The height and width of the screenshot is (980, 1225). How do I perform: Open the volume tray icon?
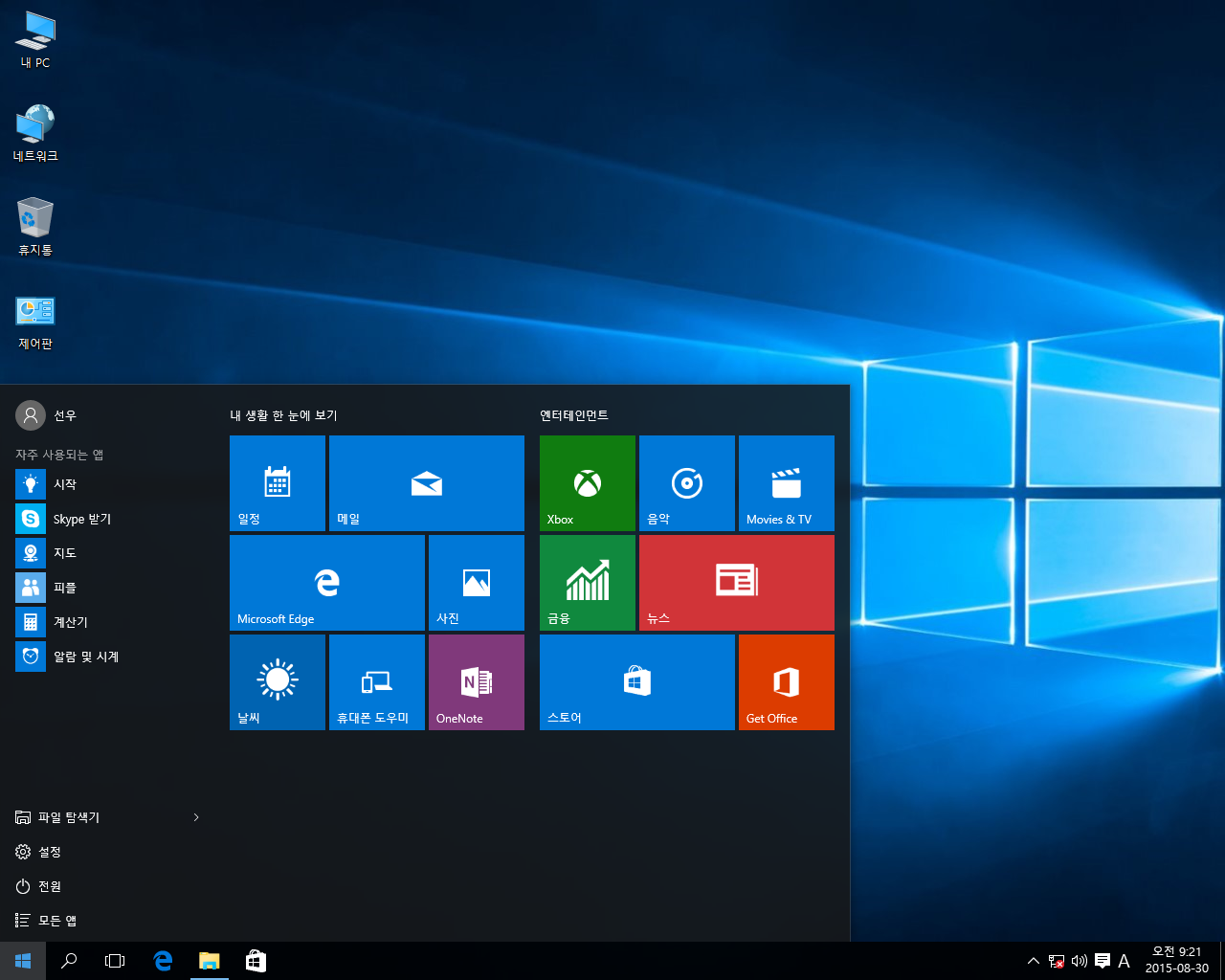coord(1080,961)
